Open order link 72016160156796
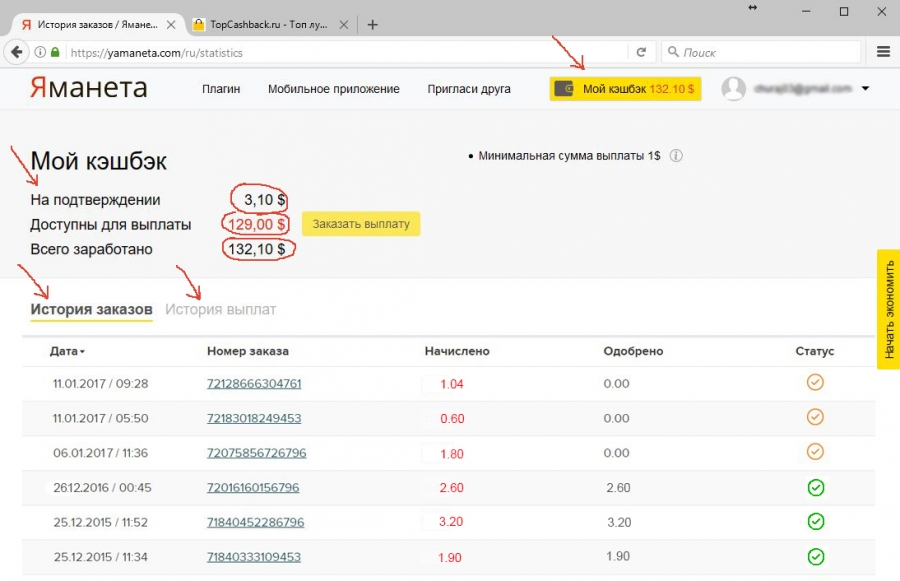The height and width of the screenshot is (581, 900). (253, 487)
